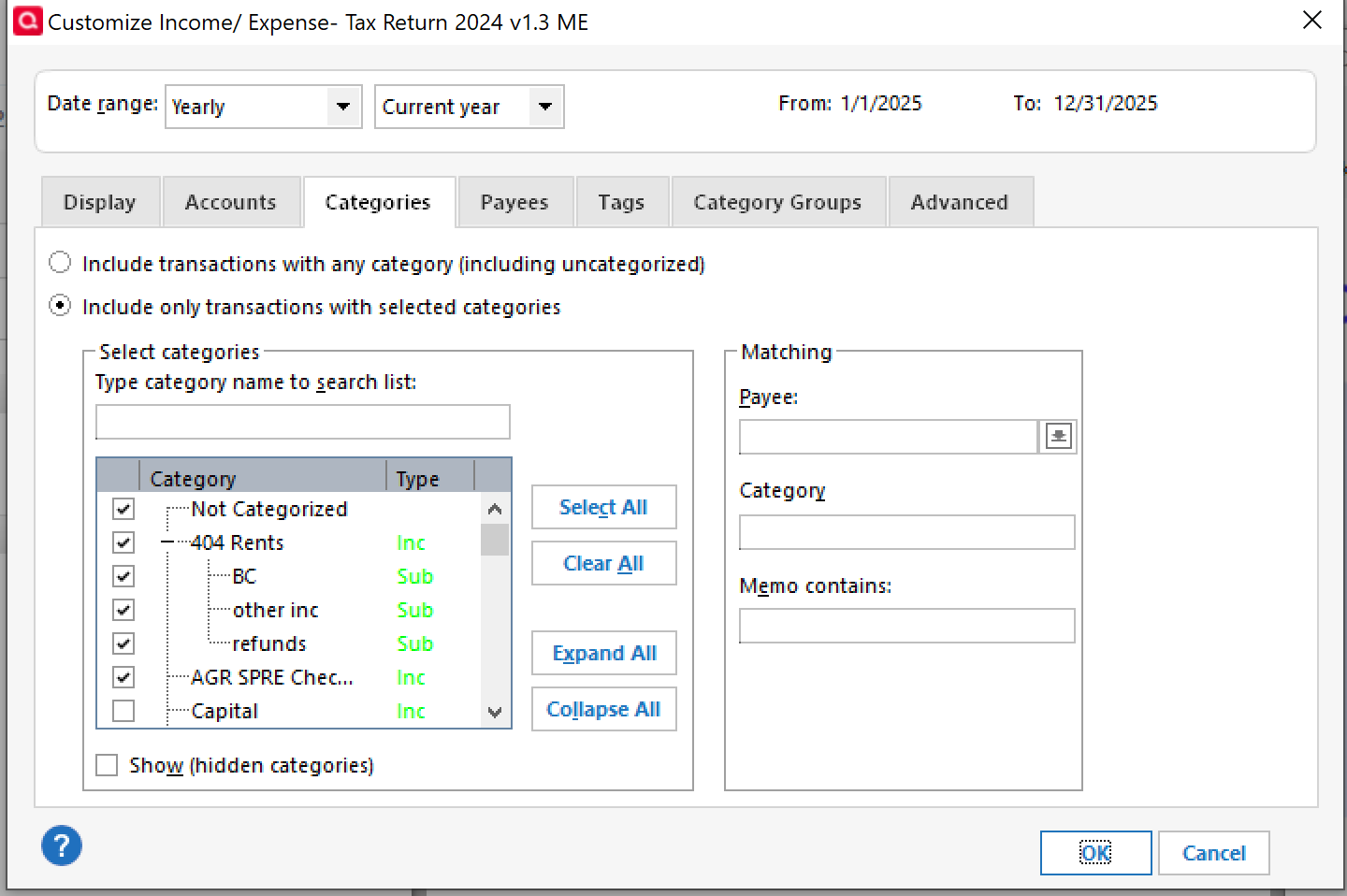
Task: Click the 'From: 1/1/2025' date text
Action: (x=850, y=103)
